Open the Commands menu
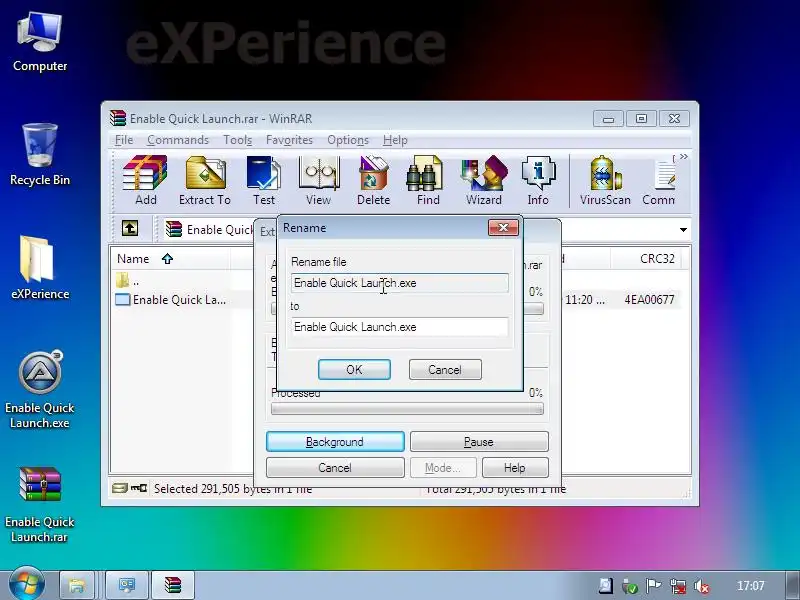The width and height of the screenshot is (800, 600). pos(178,140)
